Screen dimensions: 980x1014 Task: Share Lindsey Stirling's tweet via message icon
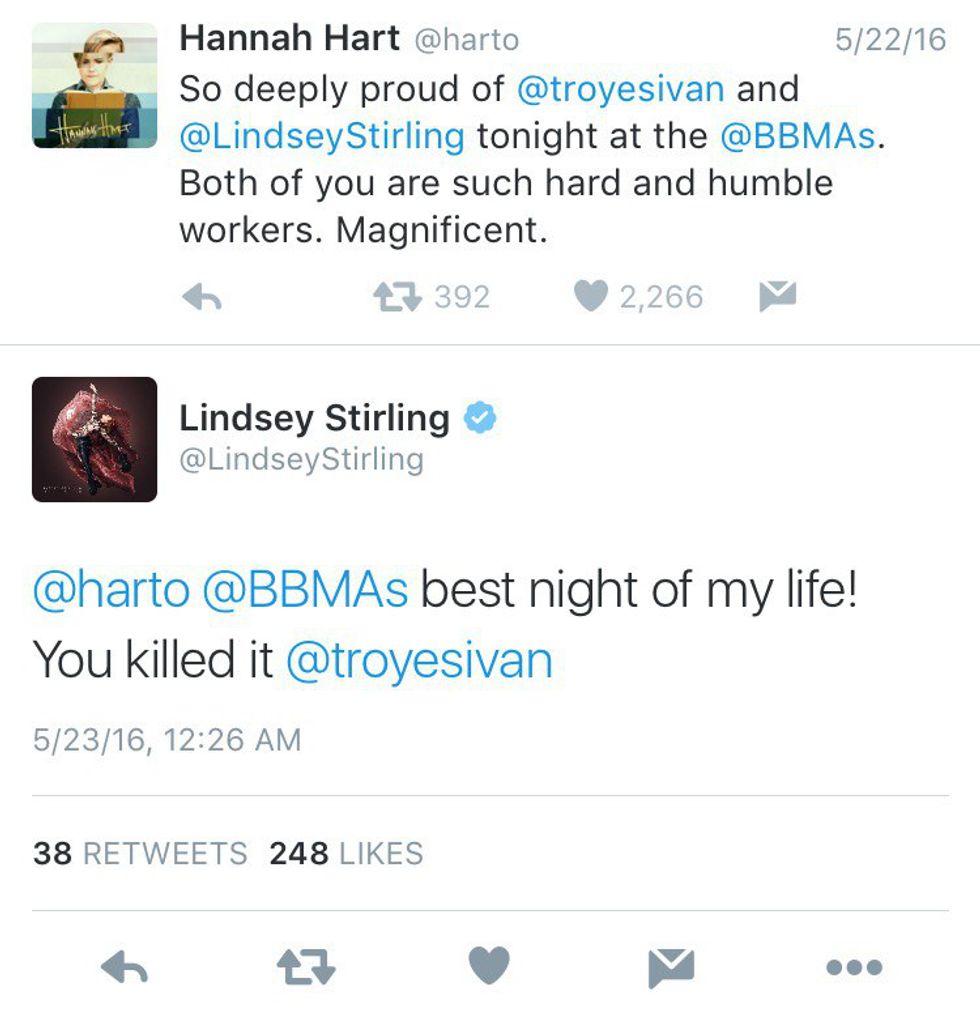(x=671, y=968)
